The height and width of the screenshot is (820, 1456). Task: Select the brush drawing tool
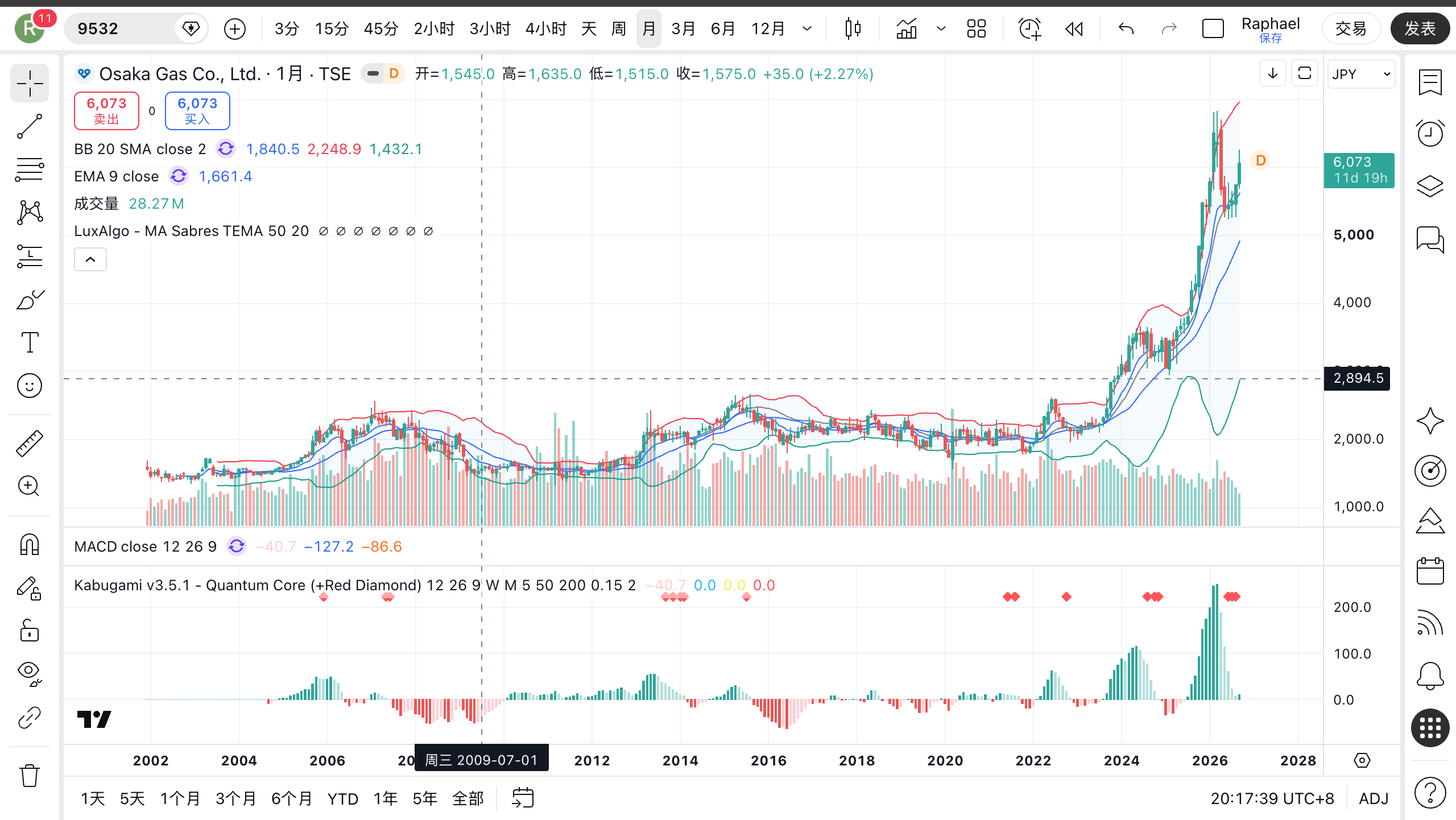coord(30,299)
